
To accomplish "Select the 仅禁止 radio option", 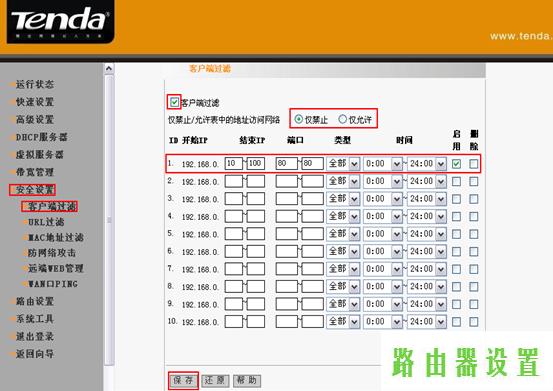I will pos(299,119).
